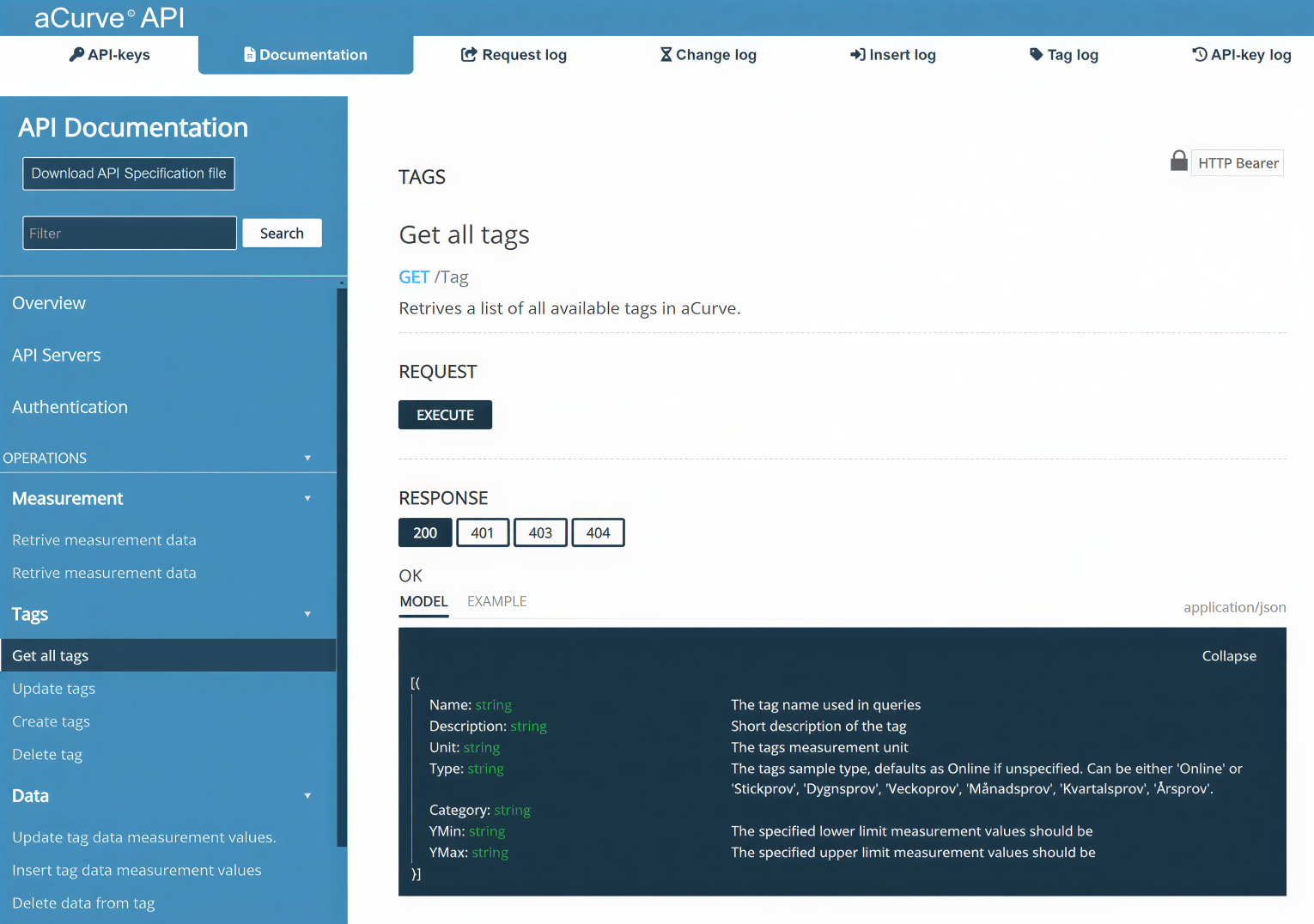This screenshot has height=924, width=1314.
Task: Click the tag icon for Tag log
Action: pyautogui.click(x=1036, y=55)
